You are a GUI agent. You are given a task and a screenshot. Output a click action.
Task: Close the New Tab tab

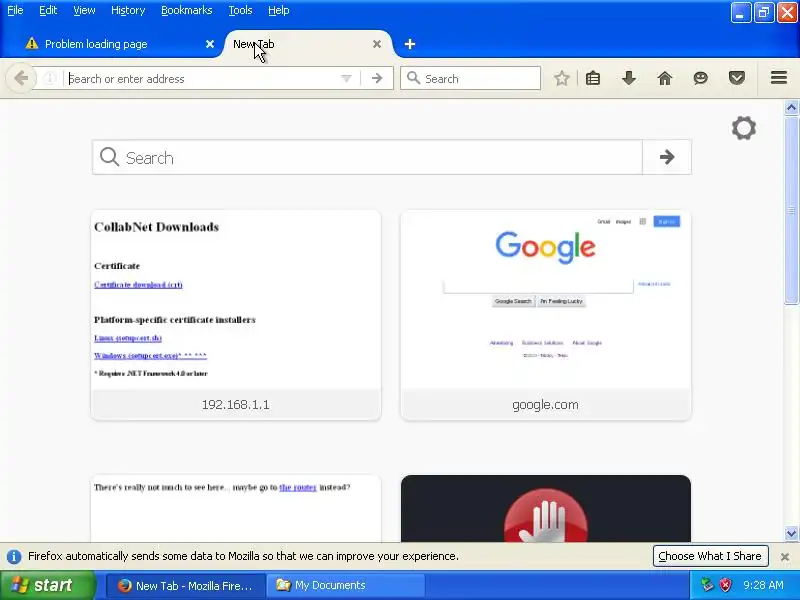[377, 44]
